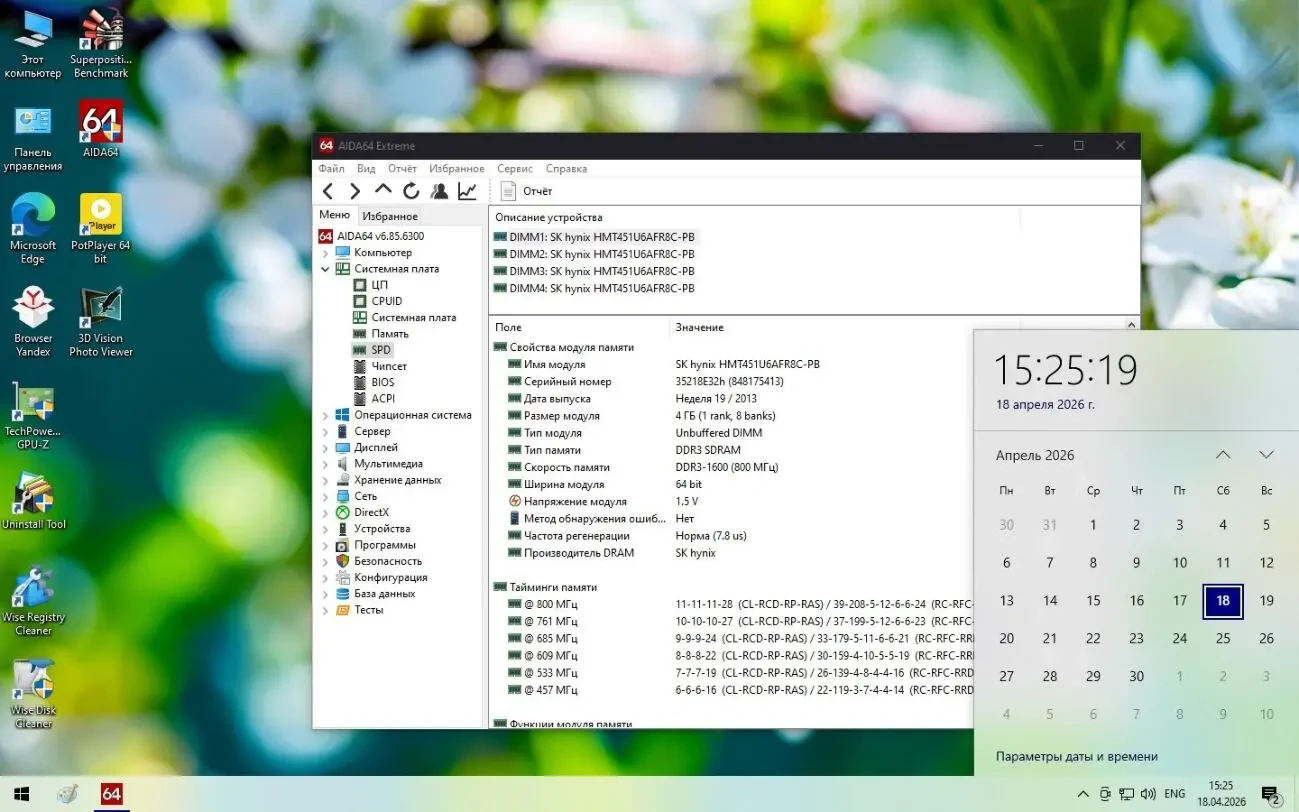Select the CPUID tree item
The image size is (1299, 812).
pyautogui.click(x=386, y=301)
